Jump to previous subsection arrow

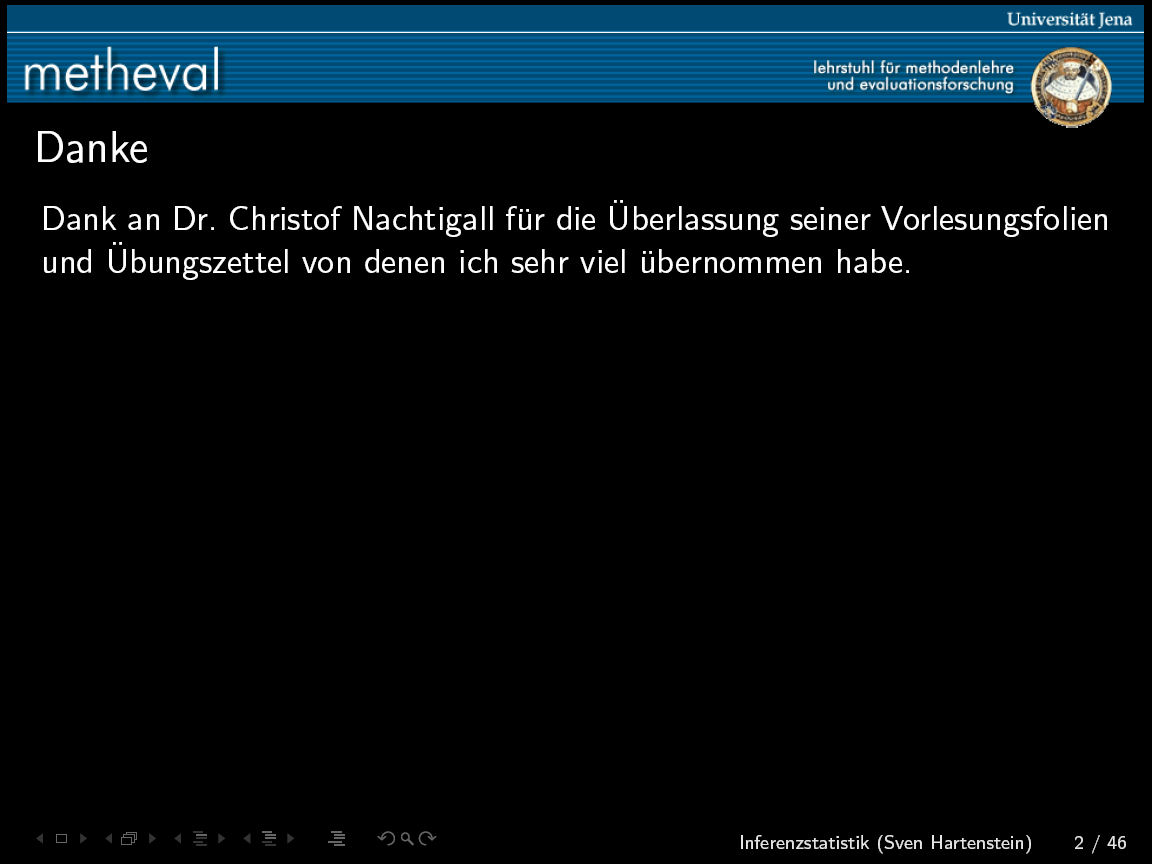pos(178,839)
